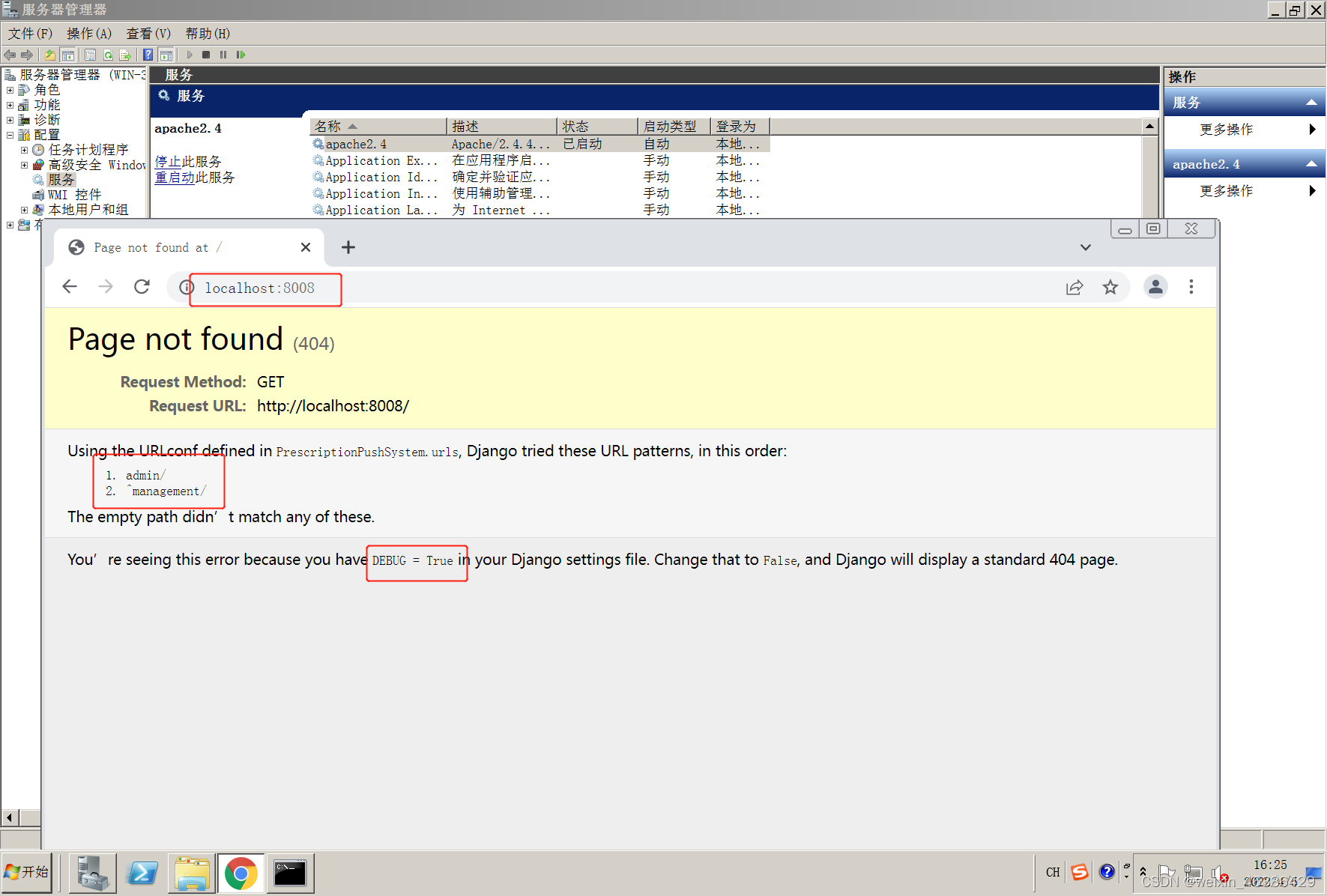Image resolution: width=1327 pixels, height=896 pixels.
Task: Select the WMI 控件 tree item
Action: click(74, 195)
